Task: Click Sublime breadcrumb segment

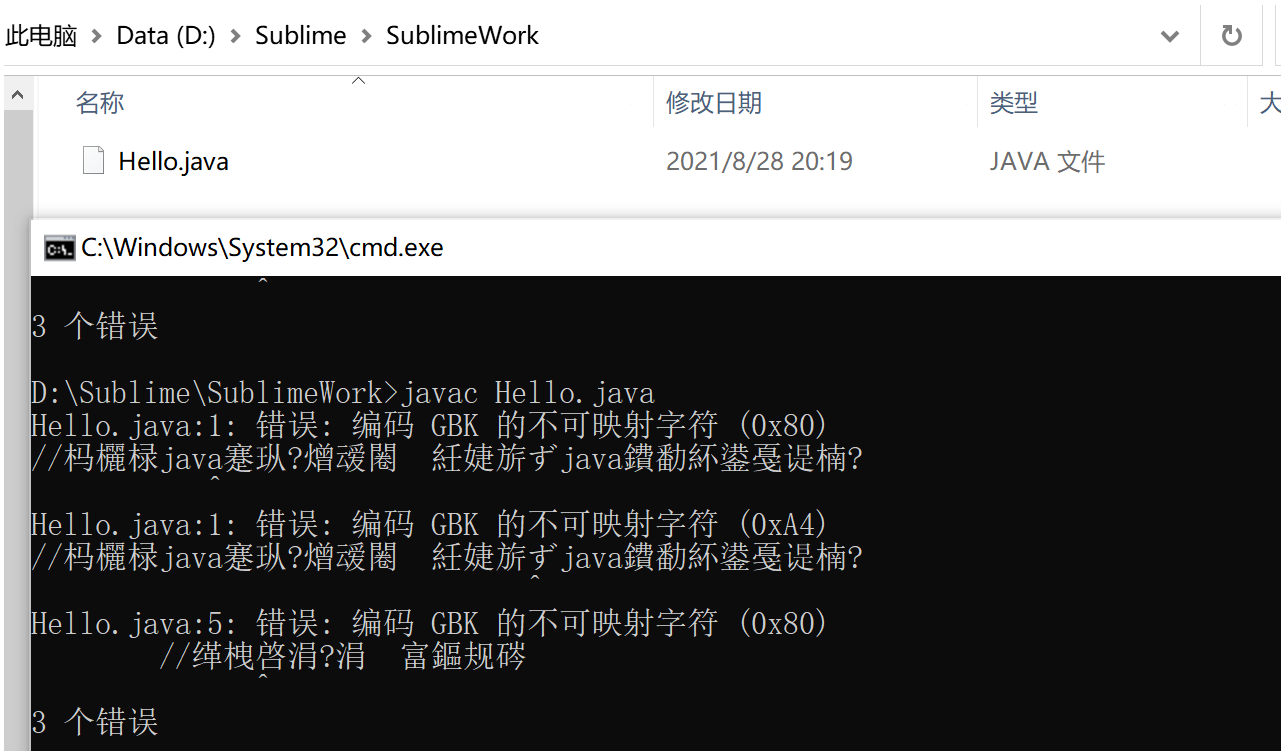Action: pyautogui.click(x=300, y=36)
